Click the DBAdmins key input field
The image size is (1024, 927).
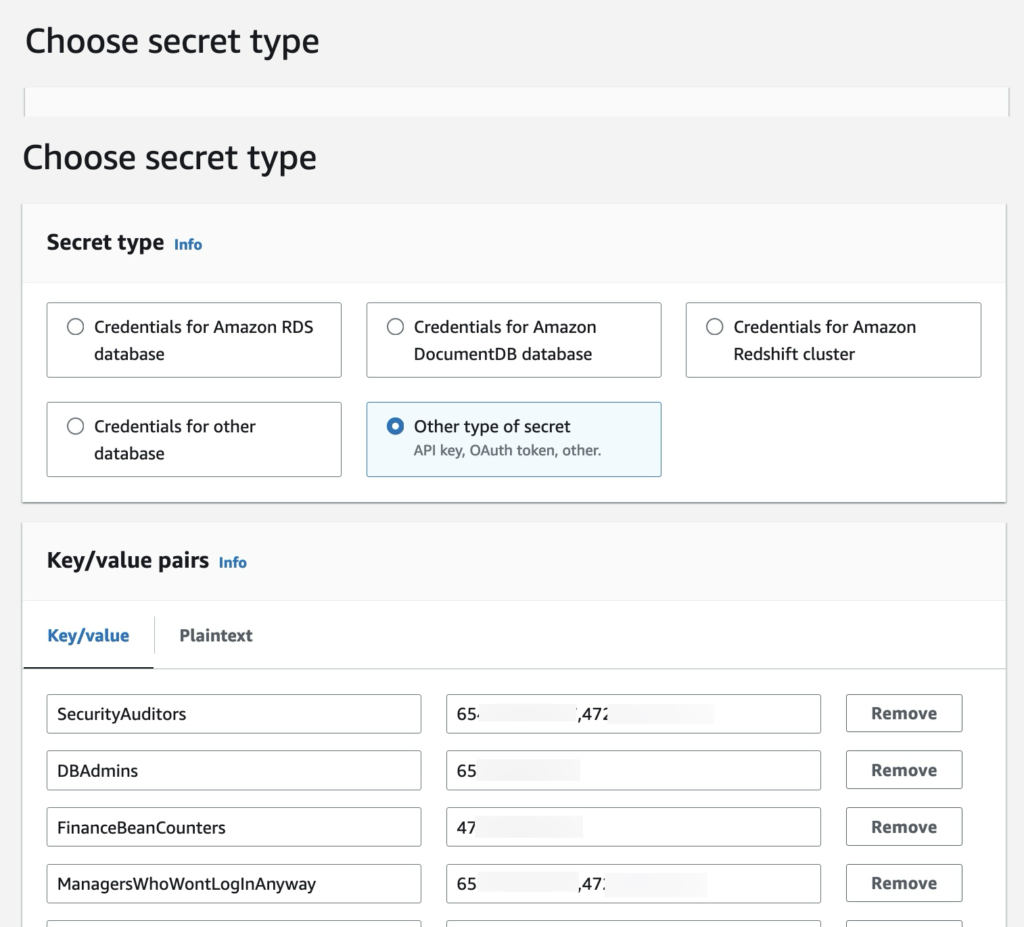click(x=233, y=771)
